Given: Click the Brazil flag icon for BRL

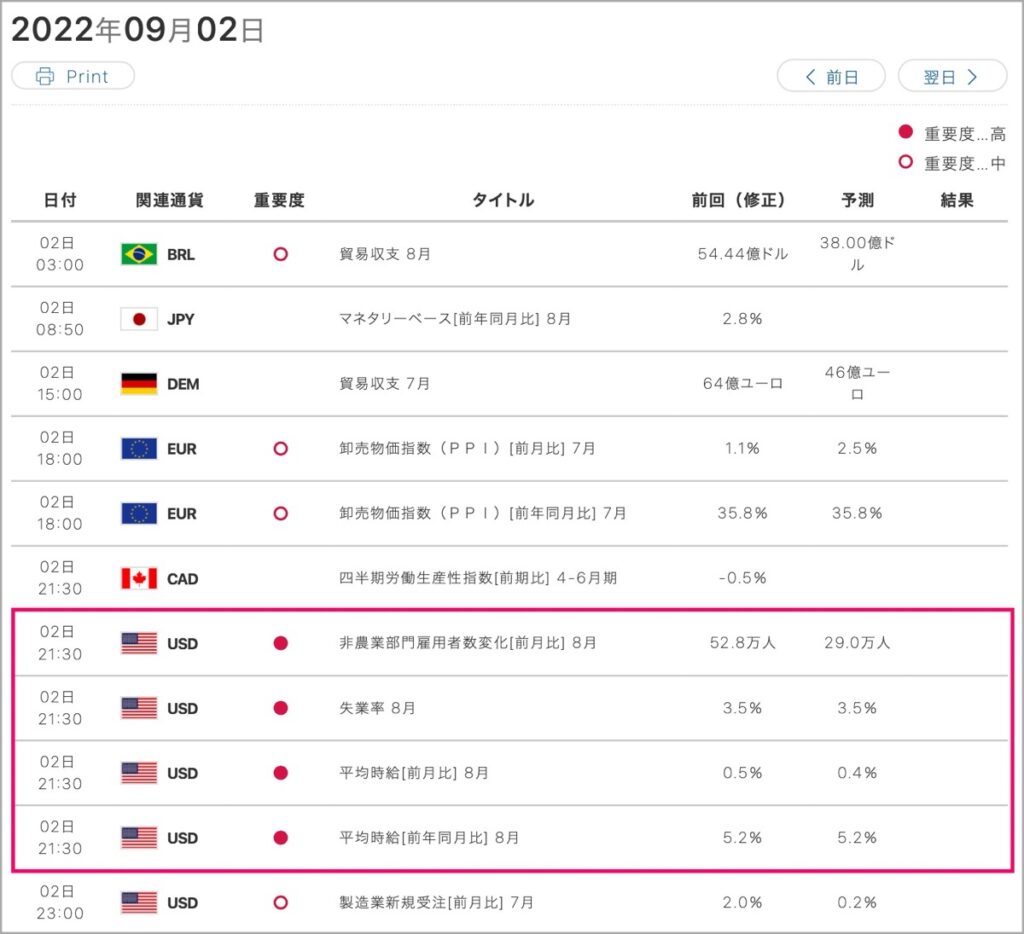Looking at the screenshot, I should tap(139, 254).
